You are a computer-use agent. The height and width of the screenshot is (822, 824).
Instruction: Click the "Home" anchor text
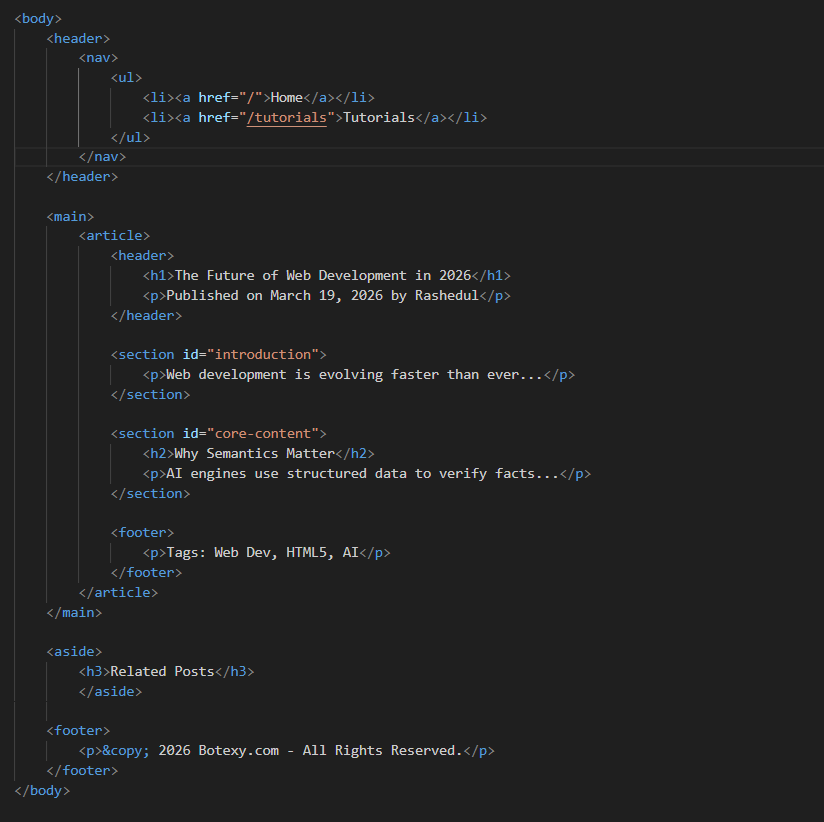pyautogui.click(x=286, y=97)
